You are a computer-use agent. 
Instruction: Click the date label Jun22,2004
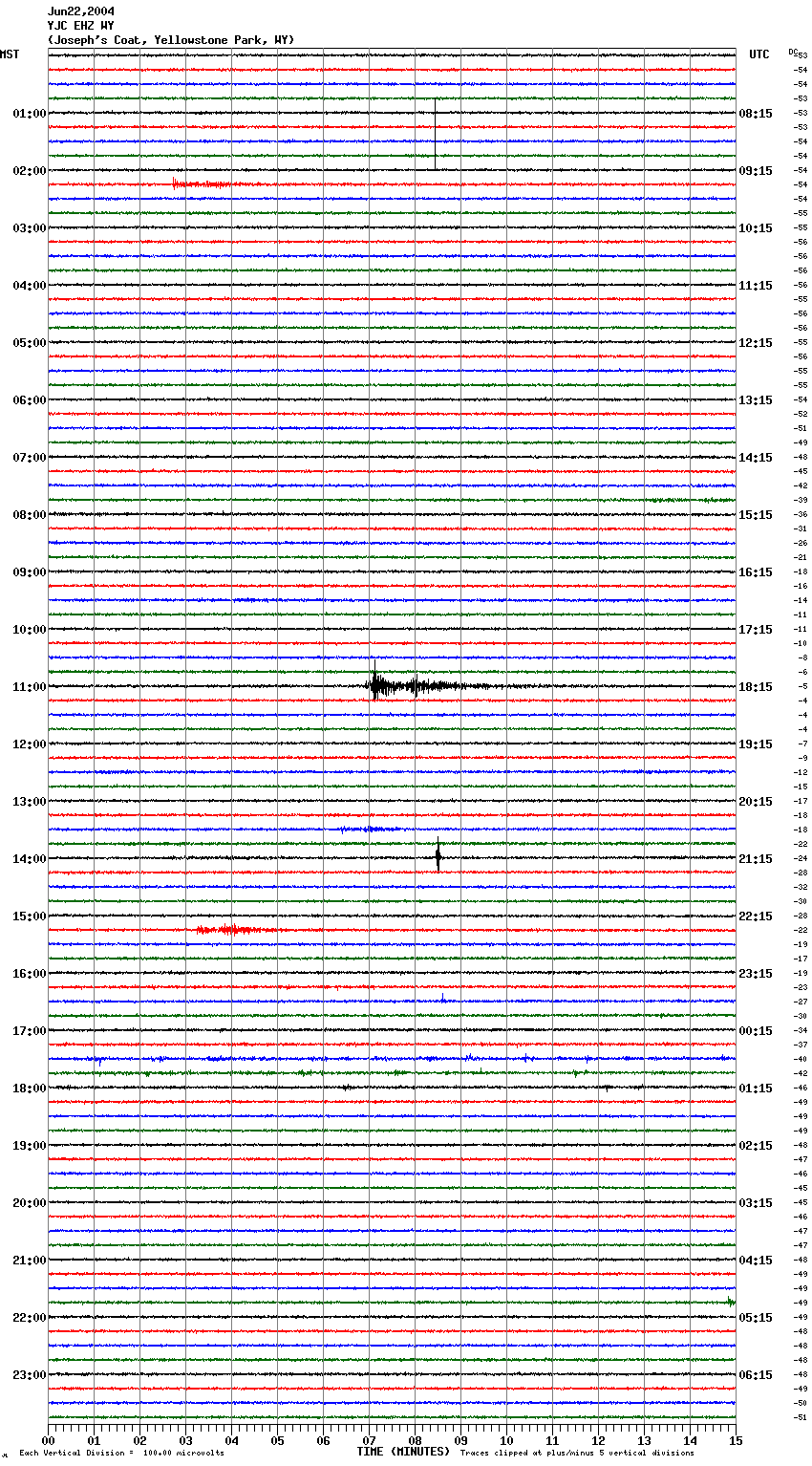click(81, 11)
